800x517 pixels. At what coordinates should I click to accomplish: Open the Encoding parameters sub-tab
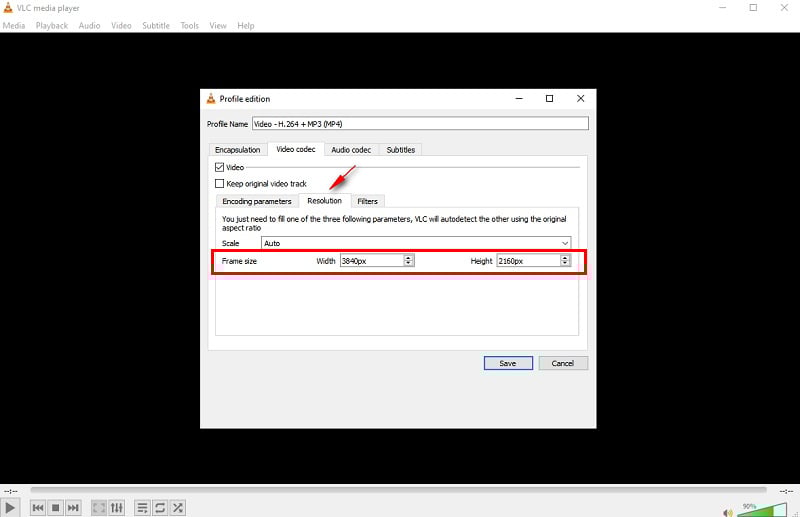257,201
